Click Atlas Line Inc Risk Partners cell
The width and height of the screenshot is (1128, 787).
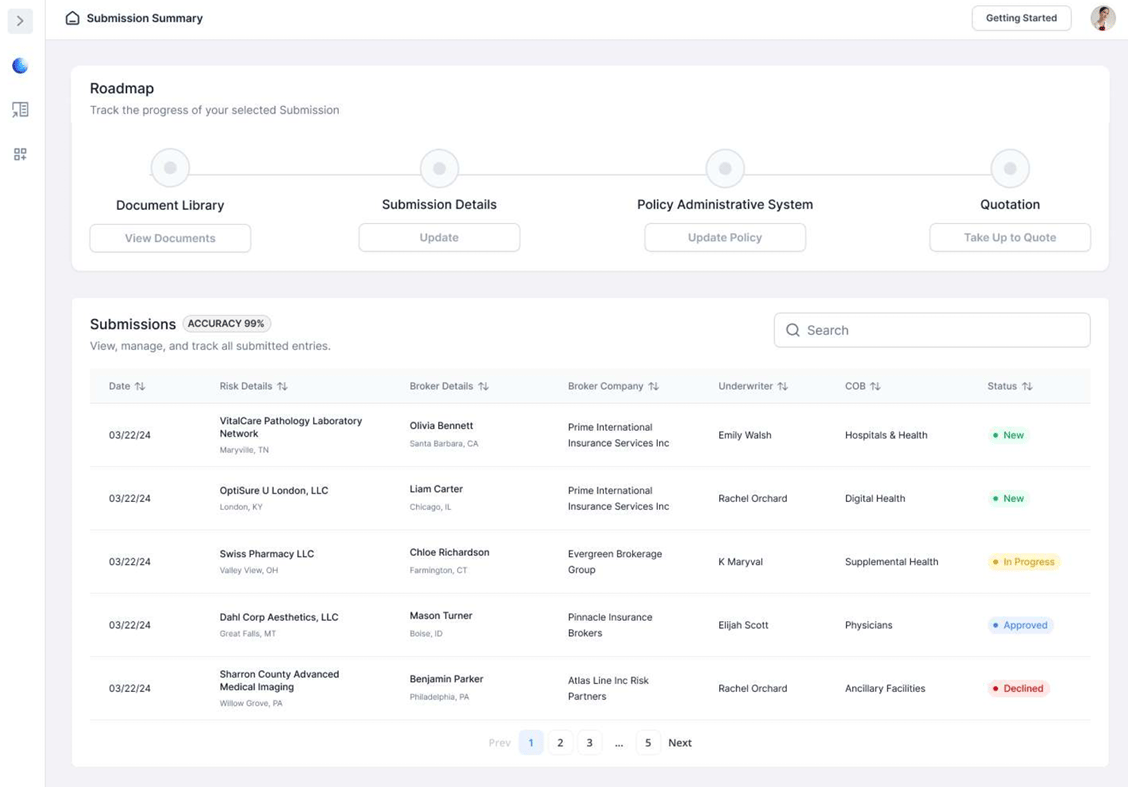608,688
